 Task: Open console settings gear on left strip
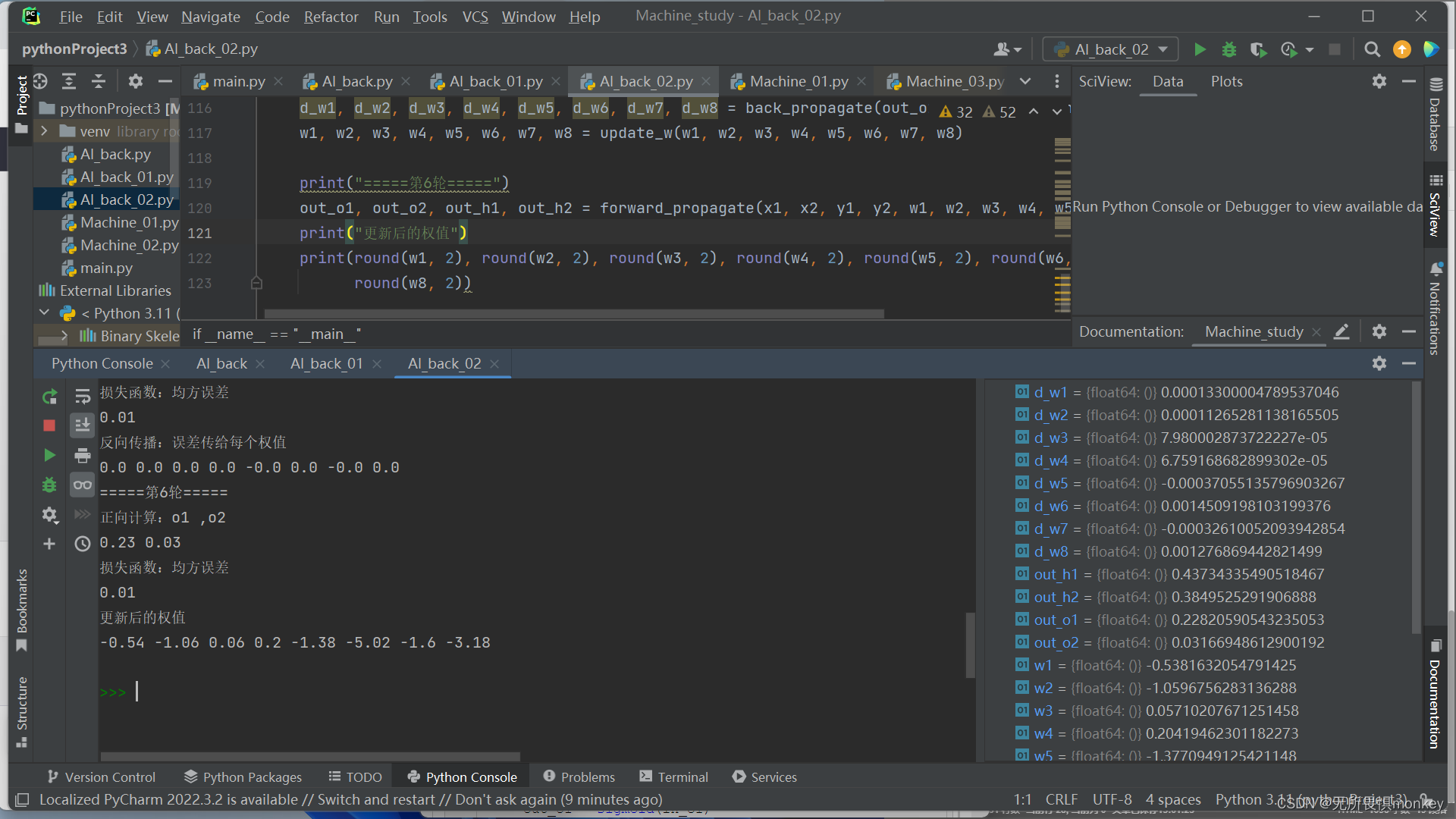coord(49,515)
